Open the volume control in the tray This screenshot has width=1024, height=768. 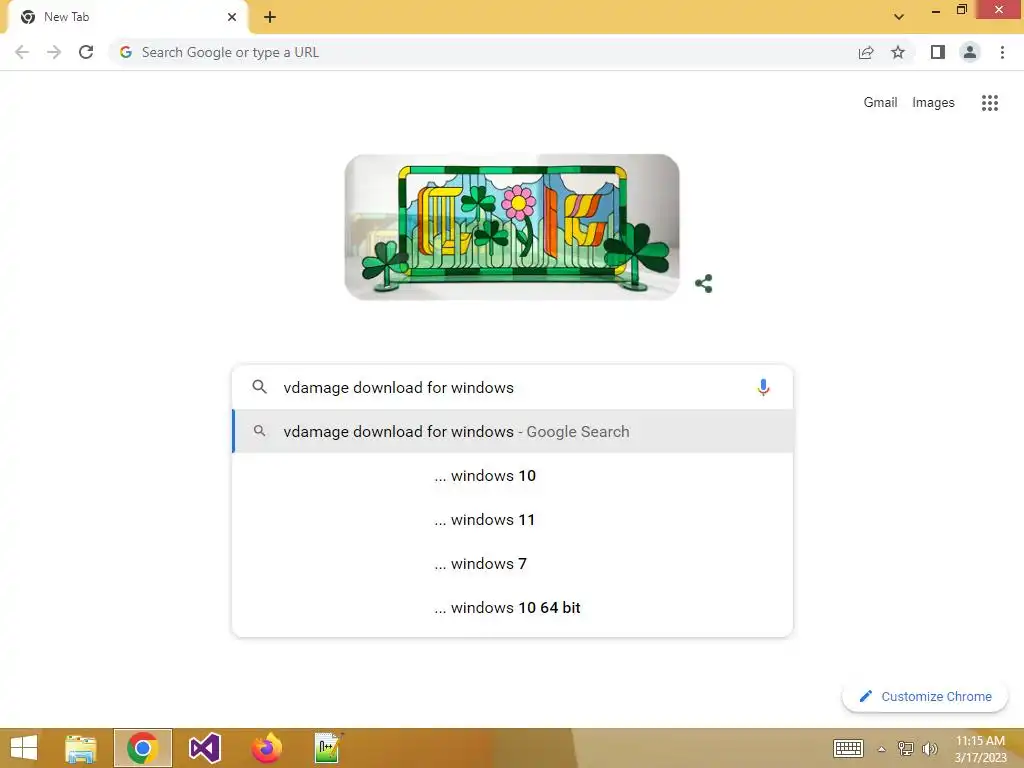(929, 748)
